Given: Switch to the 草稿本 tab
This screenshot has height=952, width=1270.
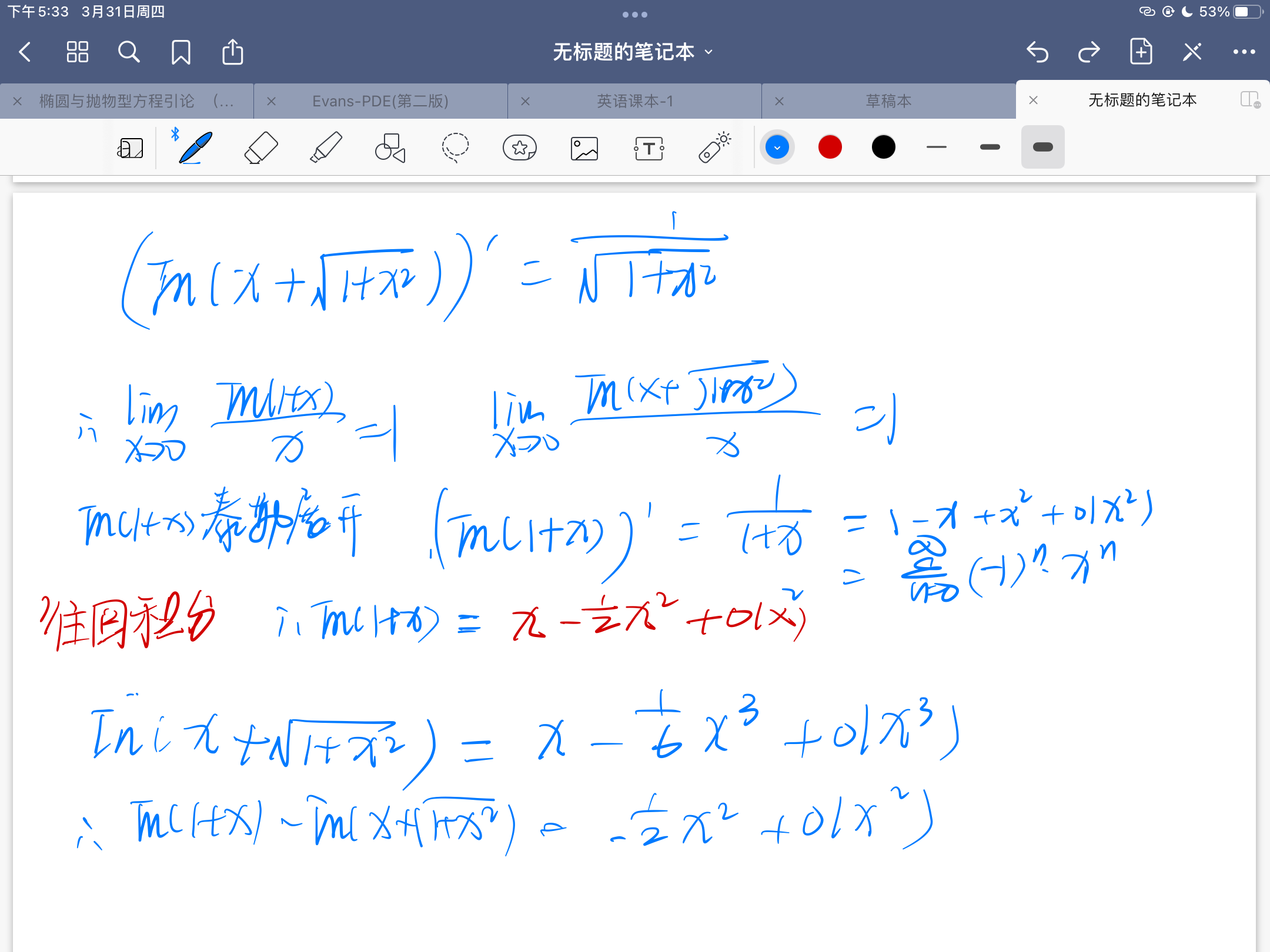Looking at the screenshot, I should pos(888,101).
